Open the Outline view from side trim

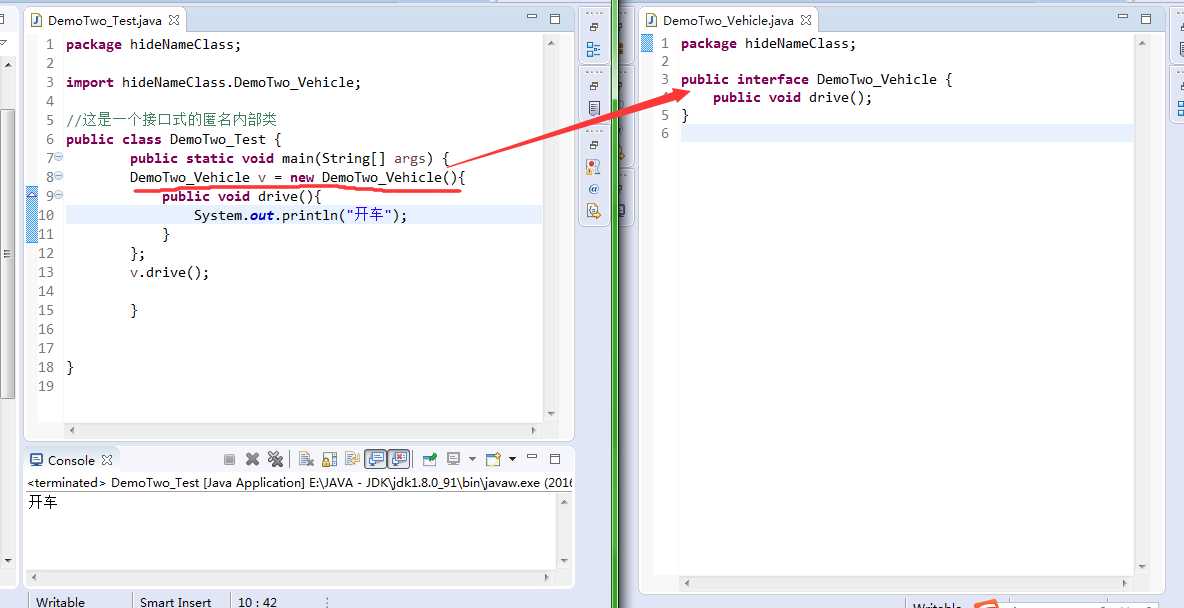point(594,49)
